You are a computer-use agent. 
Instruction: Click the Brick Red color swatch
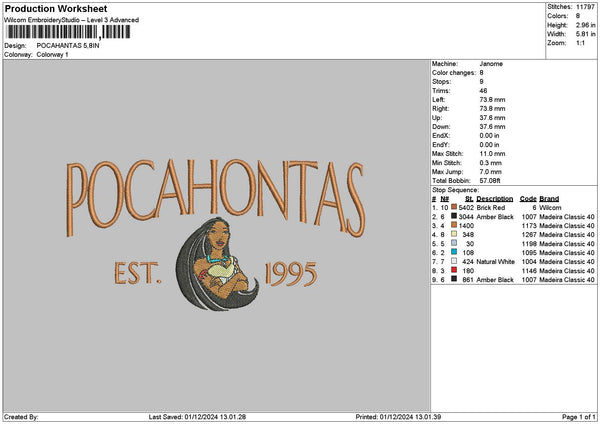coord(454,207)
